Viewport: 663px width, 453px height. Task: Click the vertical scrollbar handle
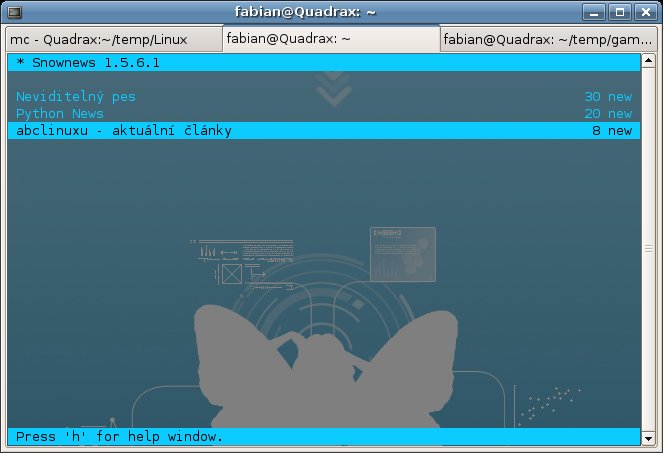[648, 250]
